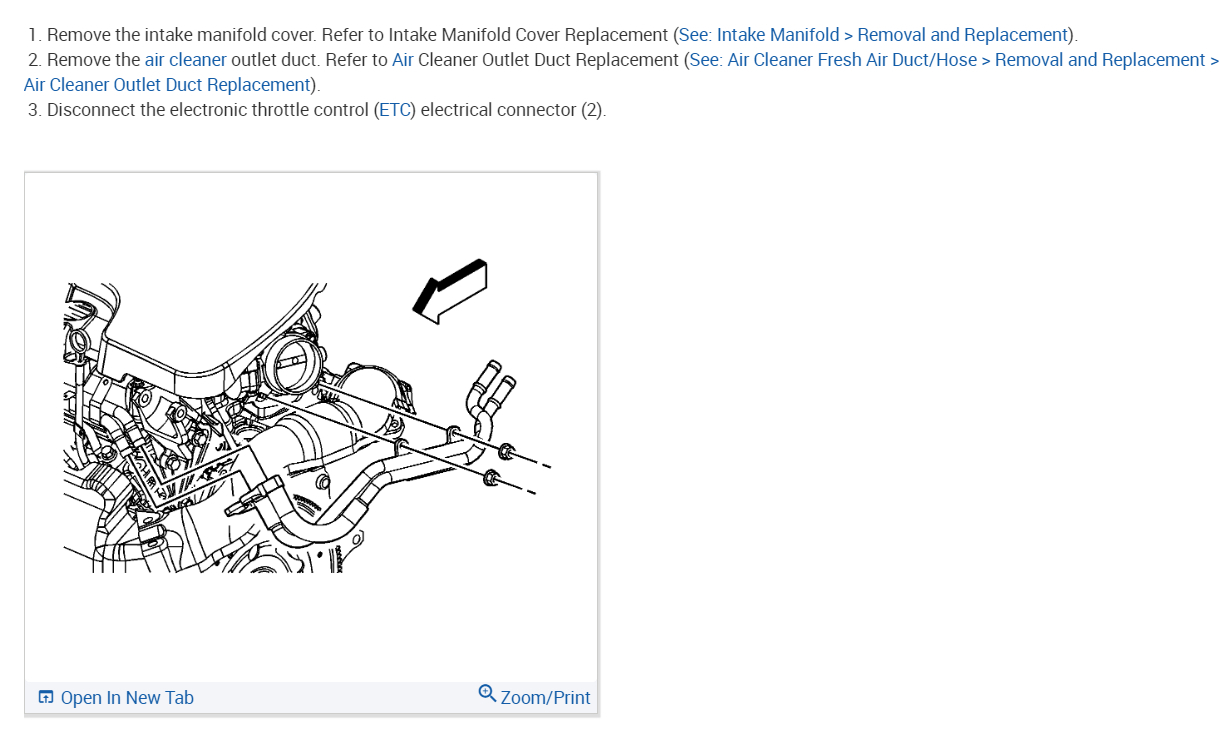Click the "Air" link before Cleaner Outlet Duct
Image resolution: width=1220 pixels, height=732 pixels.
403,60
